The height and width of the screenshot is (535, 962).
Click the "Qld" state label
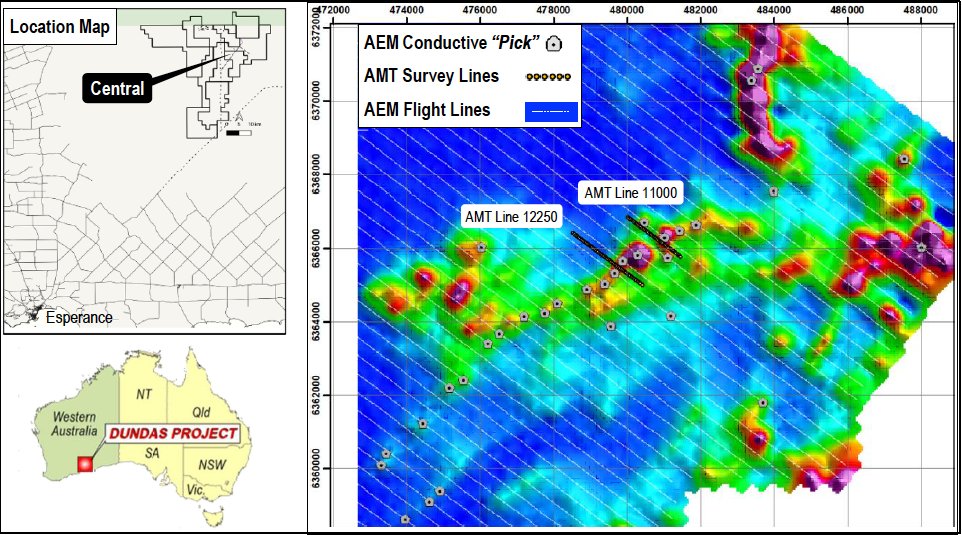[x=201, y=412]
